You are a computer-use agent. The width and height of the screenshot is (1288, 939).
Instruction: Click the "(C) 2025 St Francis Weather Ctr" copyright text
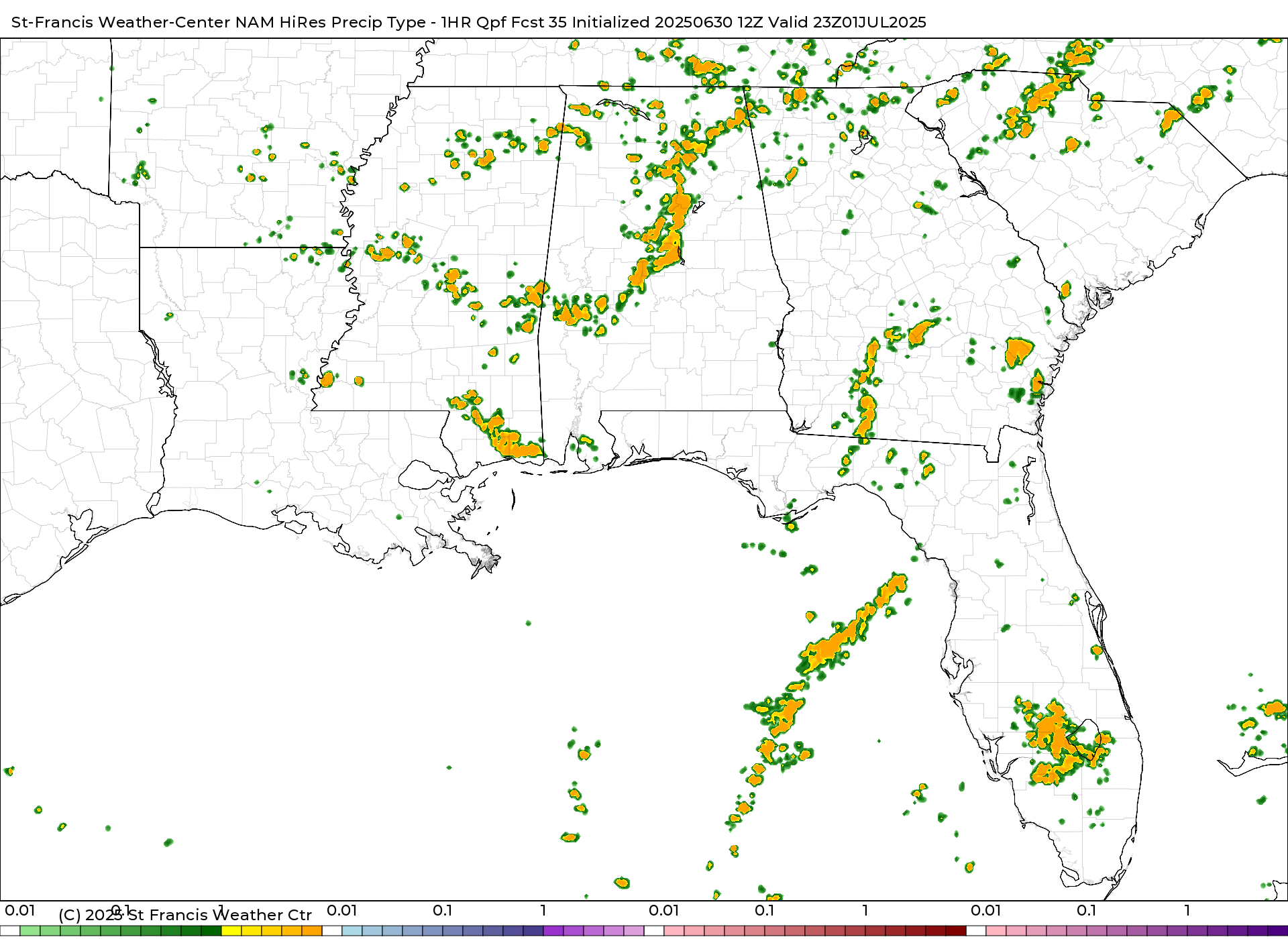[x=185, y=915]
